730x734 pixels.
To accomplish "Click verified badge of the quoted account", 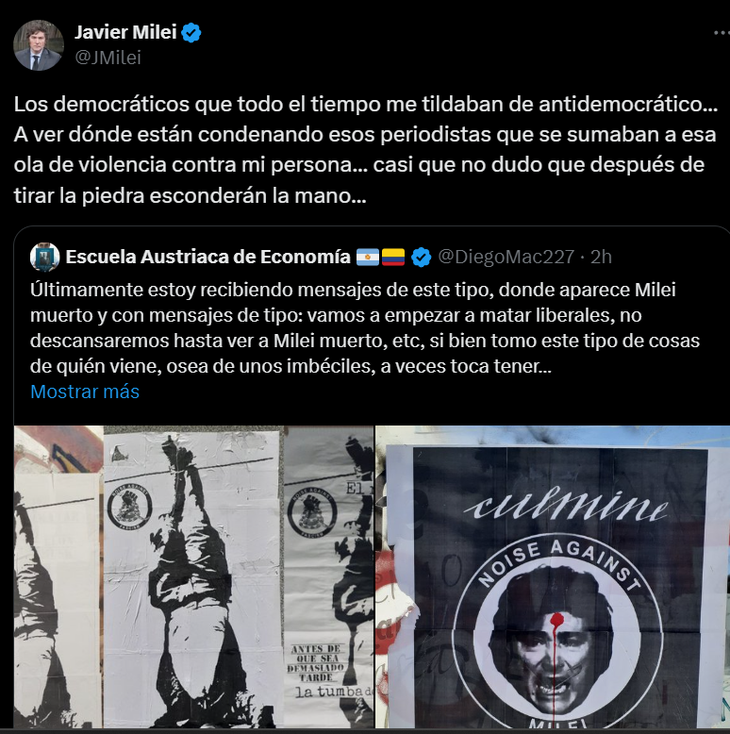I will [x=421, y=257].
